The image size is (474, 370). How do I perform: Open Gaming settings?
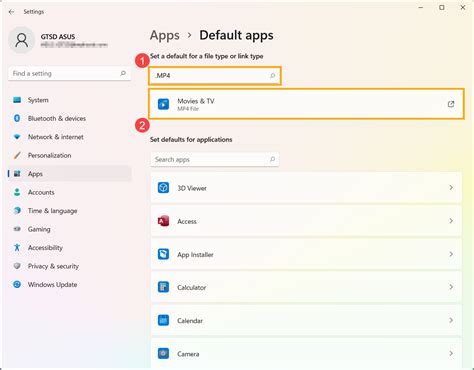pyautogui.click(x=70, y=229)
